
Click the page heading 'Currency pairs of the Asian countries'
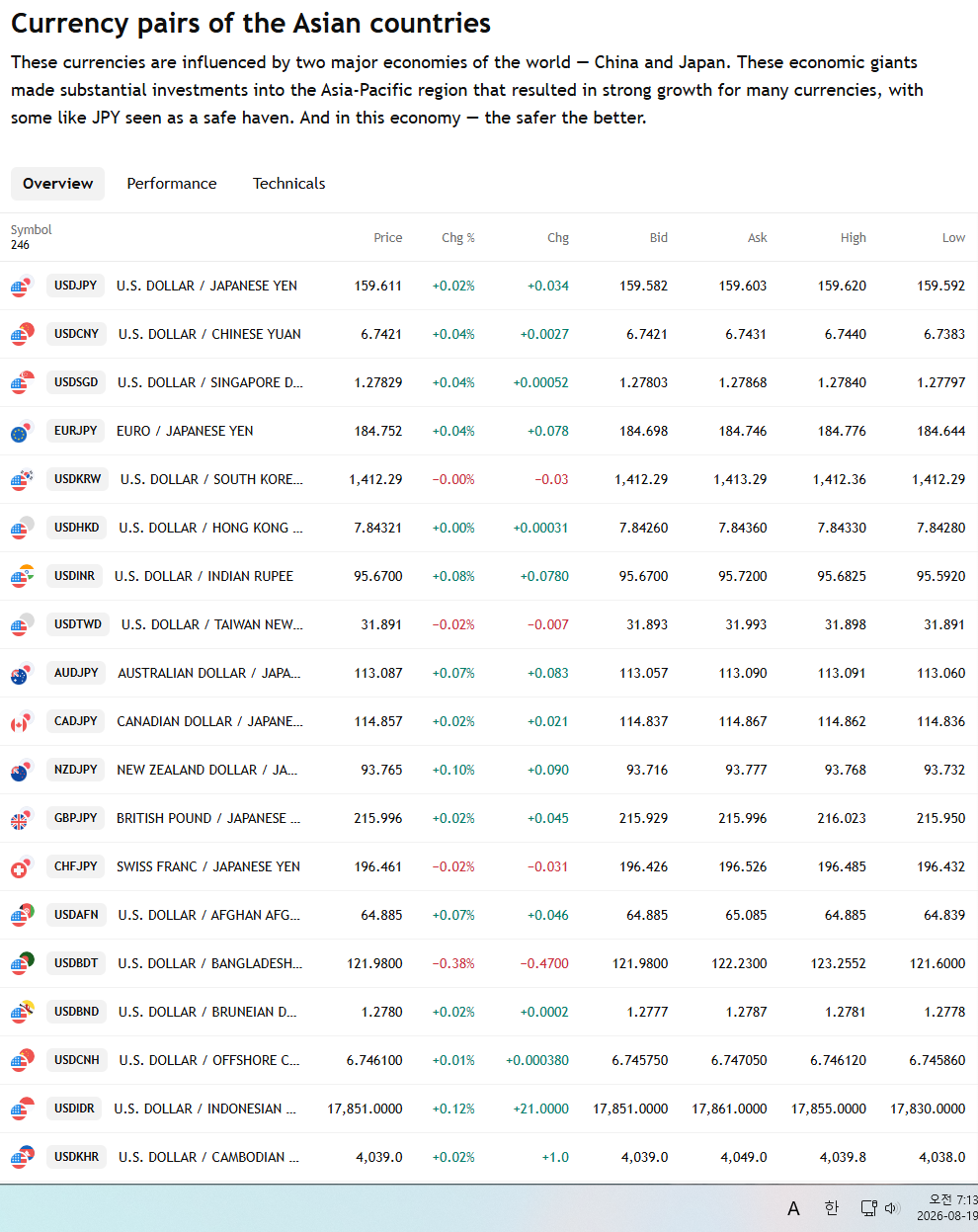(251, 24)
